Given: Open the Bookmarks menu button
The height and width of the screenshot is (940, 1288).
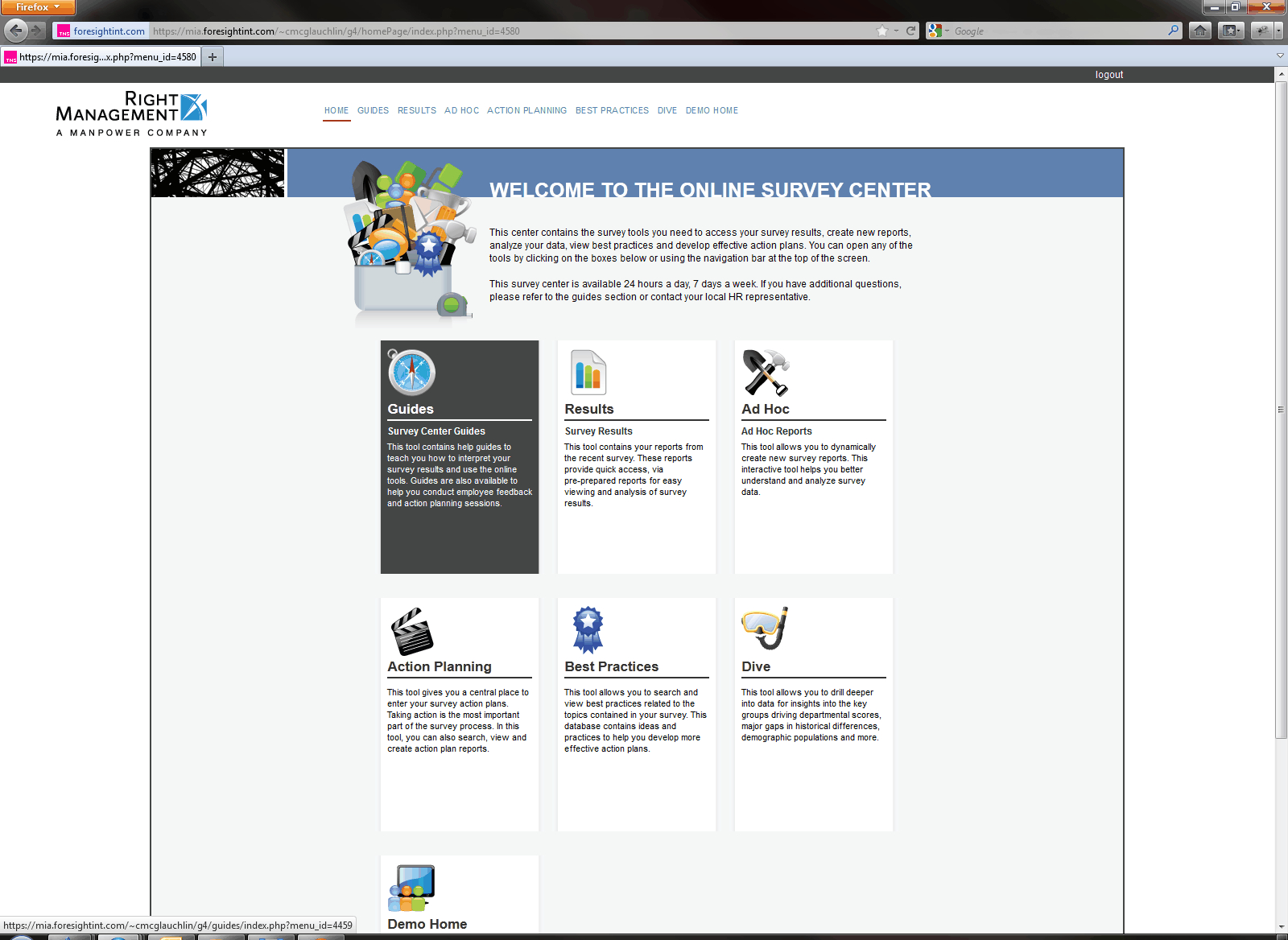Looking at the screenshot, I should coord(1230,31).
